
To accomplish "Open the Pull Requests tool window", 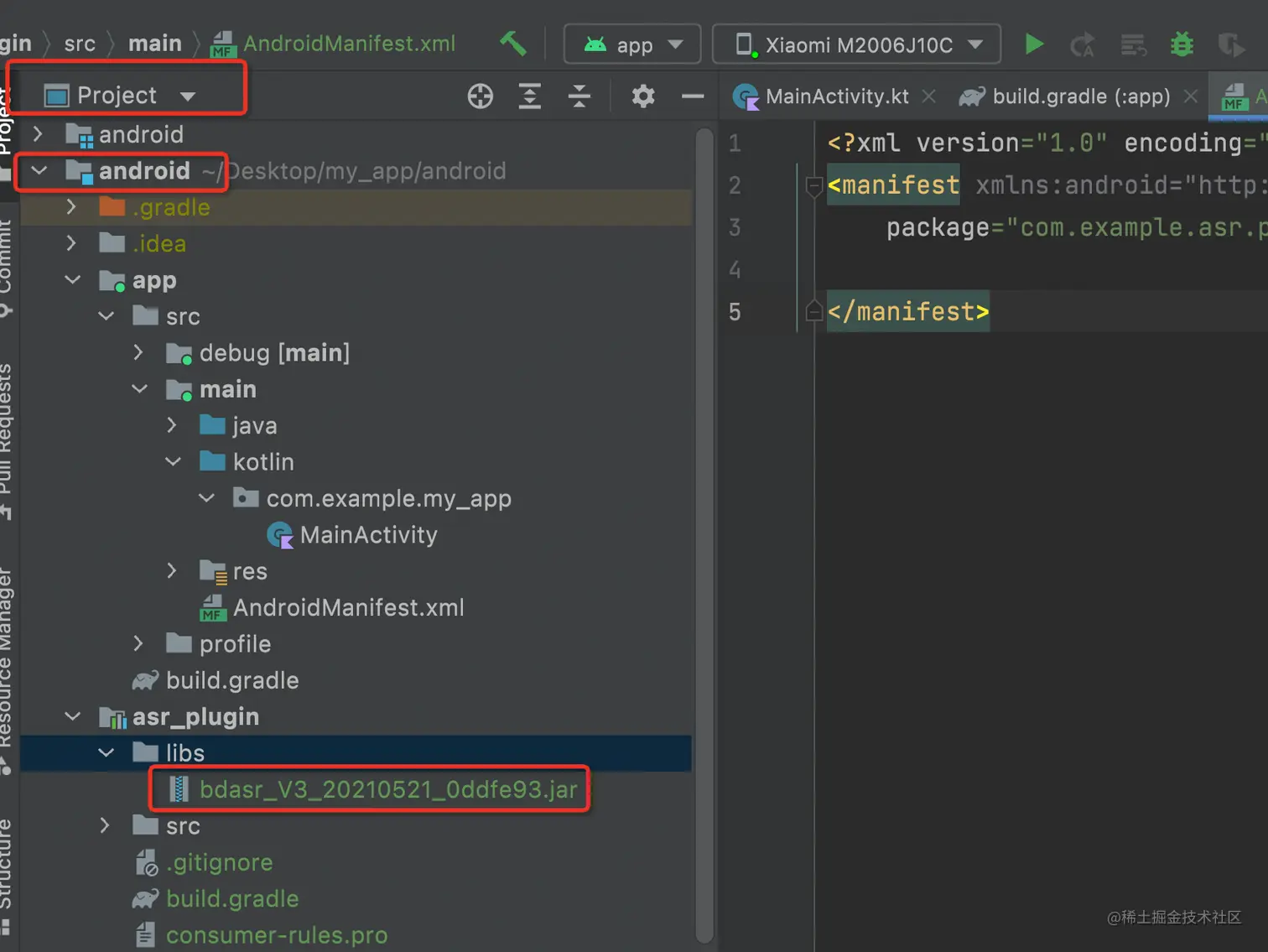I will [x=7, y=440].
